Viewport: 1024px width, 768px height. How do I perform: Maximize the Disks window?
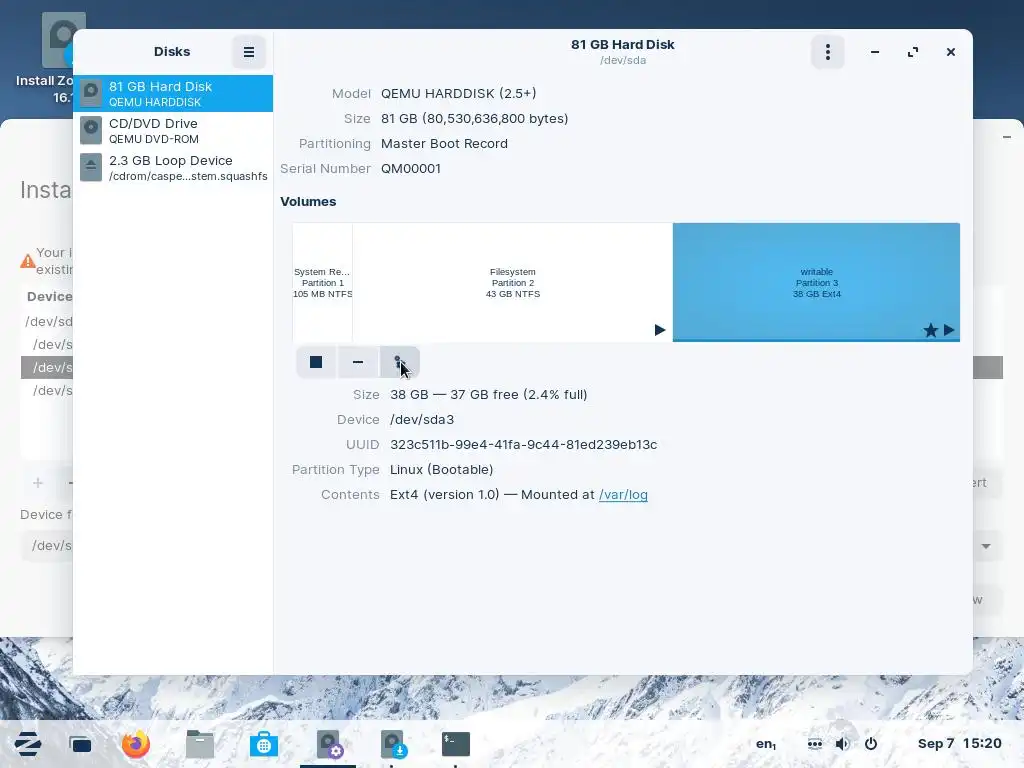(x=913, y=52)
